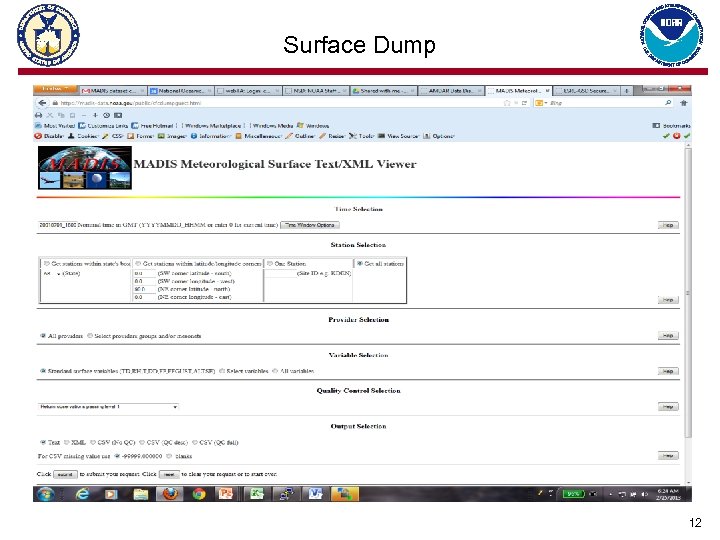Open the Information menu in Web Developer toolbar
Image resolution: width=720 pixels, height=540 pixels.
tap(211, 136)
